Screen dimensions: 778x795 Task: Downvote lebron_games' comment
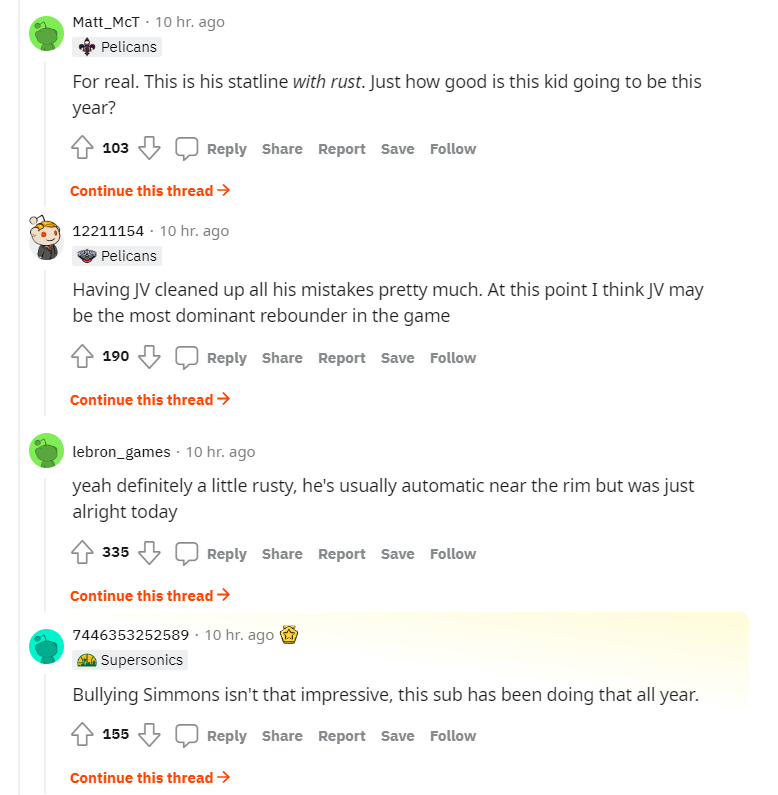point(149,554)
